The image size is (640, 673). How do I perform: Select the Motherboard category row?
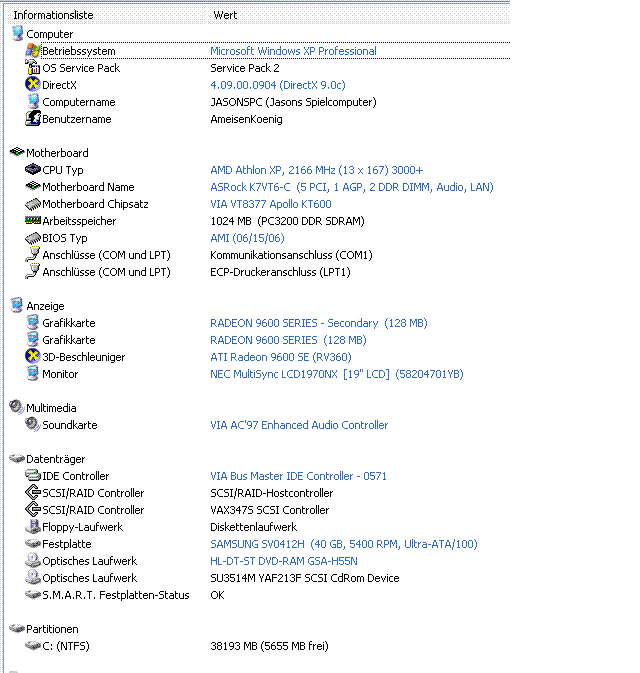[57, 153]
